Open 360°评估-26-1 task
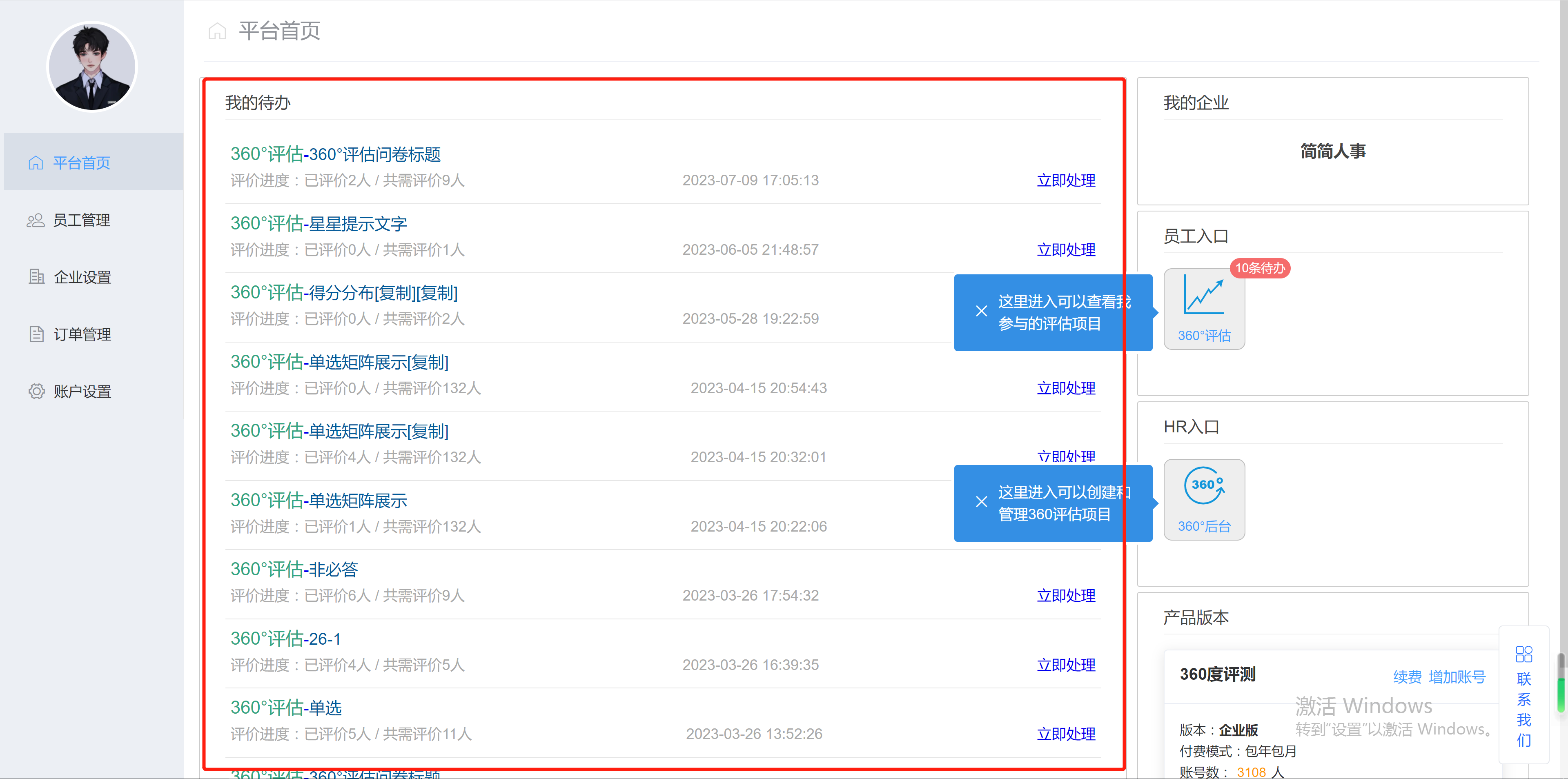The image size is (1568, 779). 285,639
